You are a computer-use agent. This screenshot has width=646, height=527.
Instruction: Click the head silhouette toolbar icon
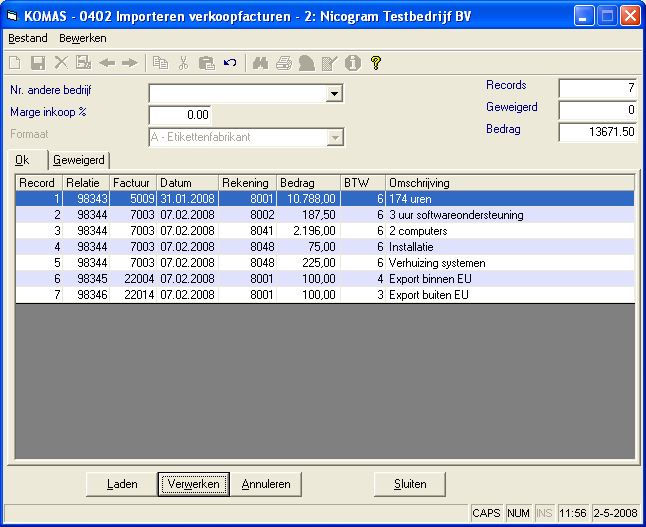pyautogui.click(x=307, y=63)
